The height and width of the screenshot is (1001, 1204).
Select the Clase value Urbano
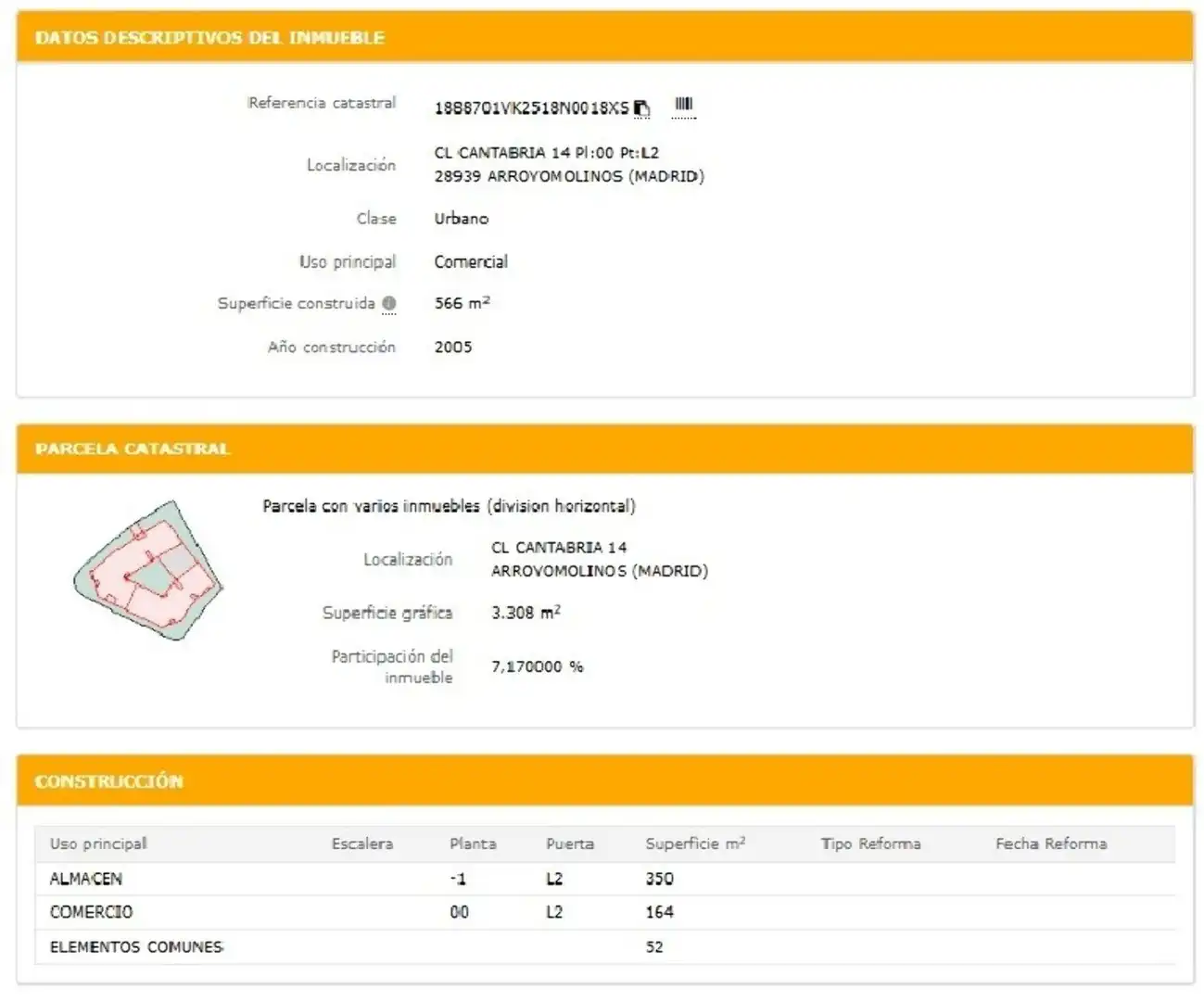coord(461,219)
